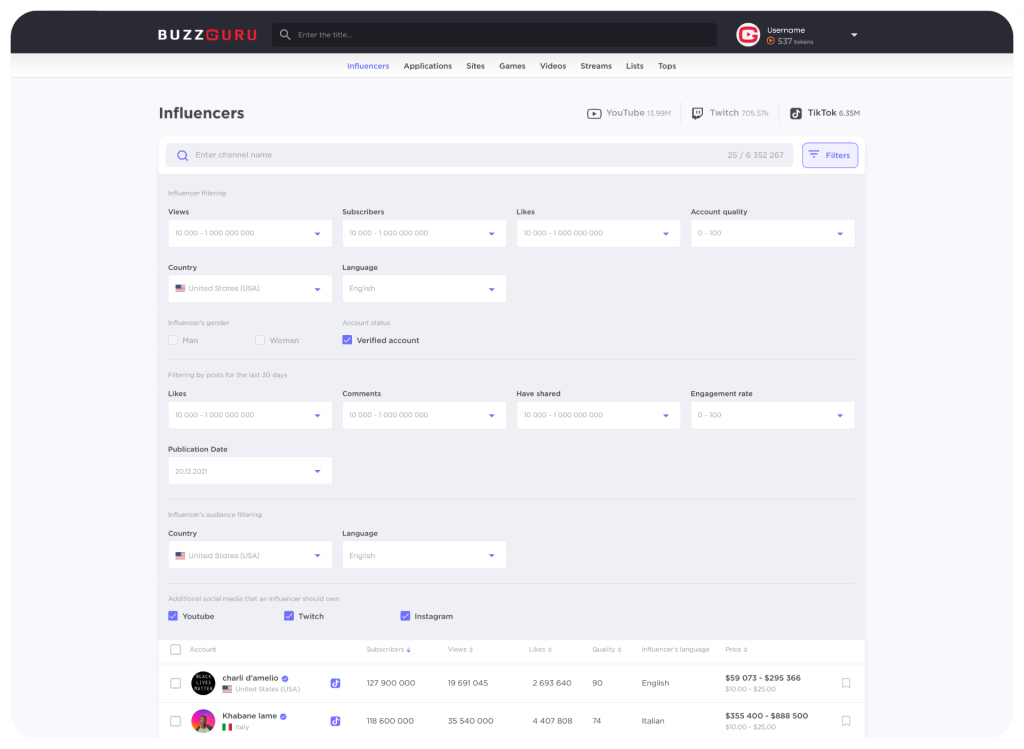Click the tokens coin icon

point(771,41)
